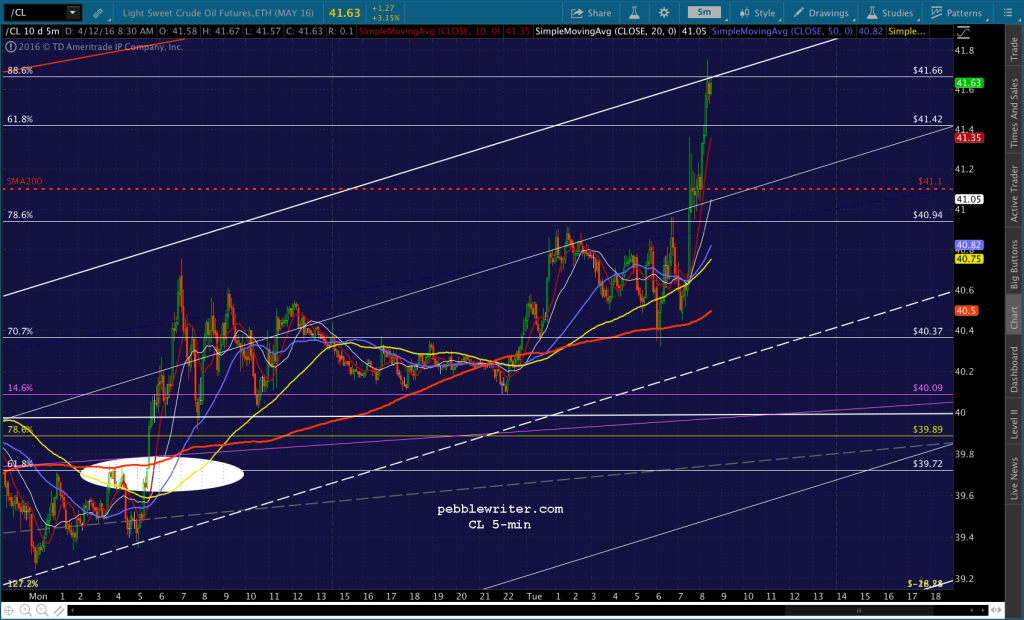
Task: Click the horizontal scrollbar thumb
Action: tap(858, 610)
